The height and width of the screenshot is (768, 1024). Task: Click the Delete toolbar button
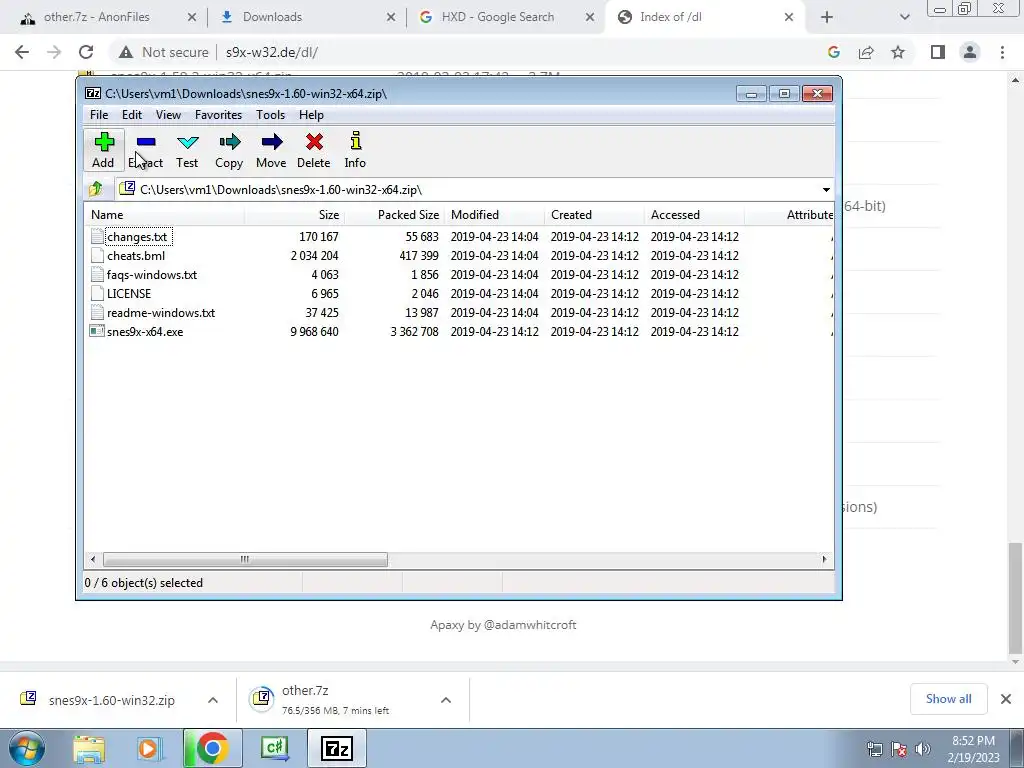pyautogui.click(x=313, y=151)
